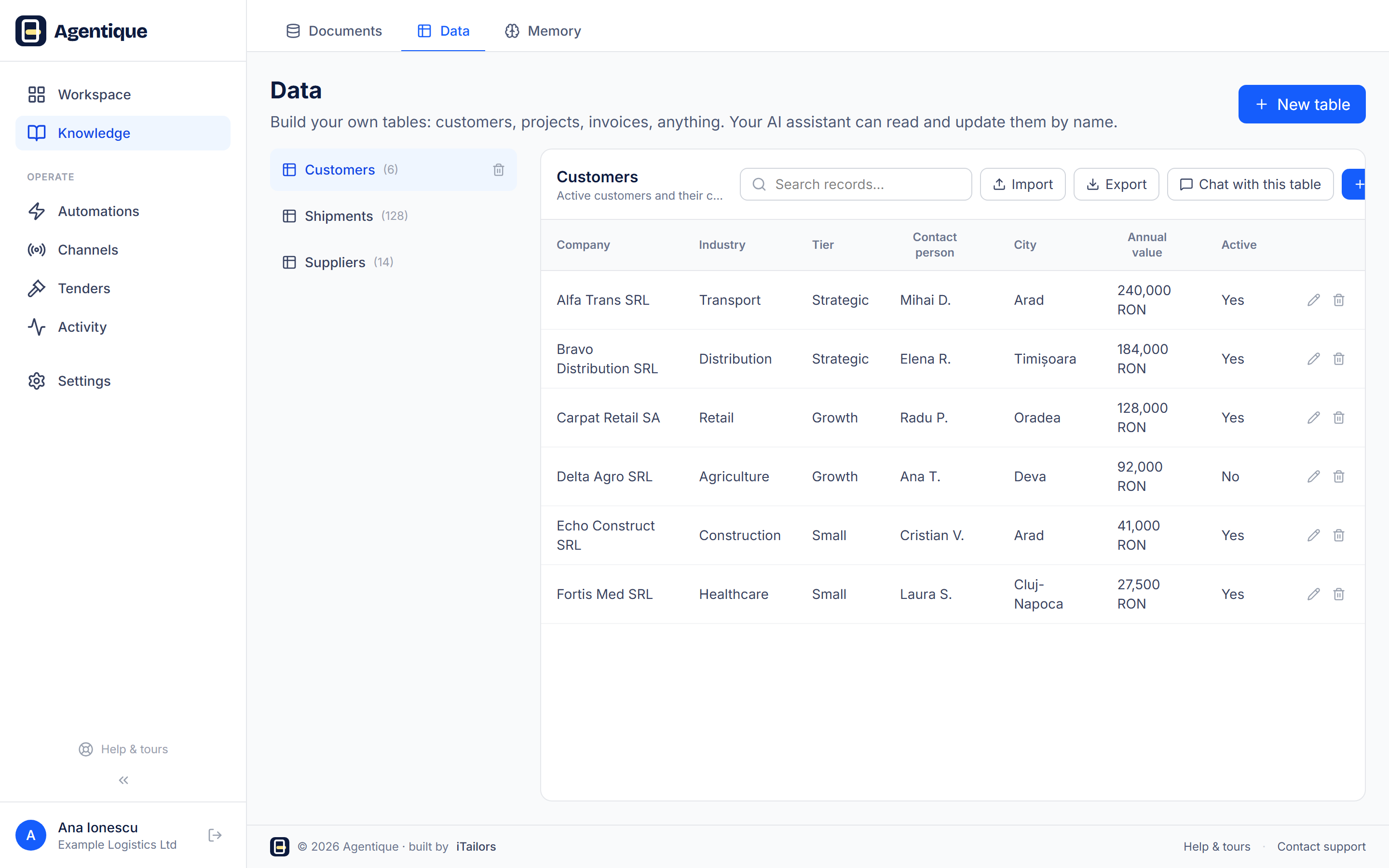Edit the Fortis Med SRL record
1389x868 pixels.
[1313, 594]
